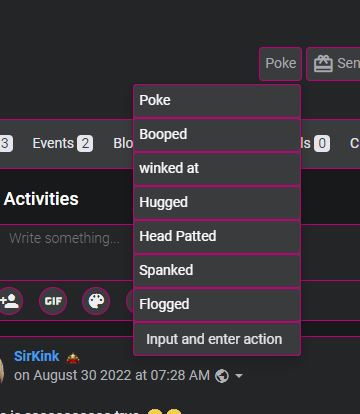Open the GIF picker icon

(53, 301)
